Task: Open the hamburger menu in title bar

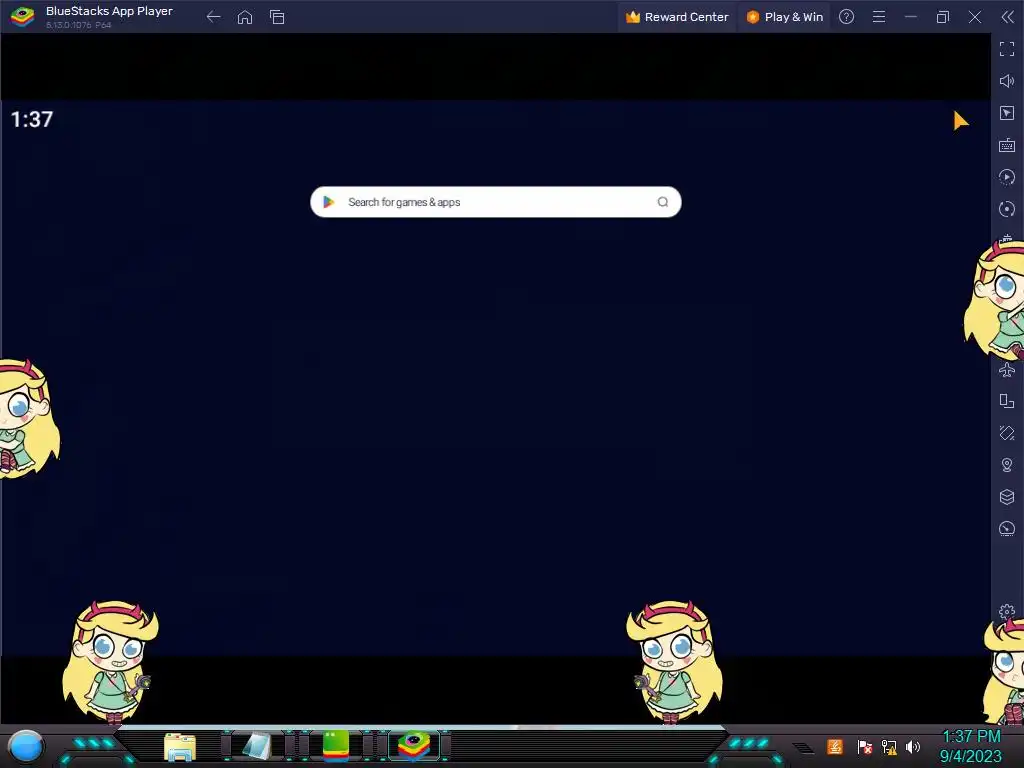Action: (879, 17)
